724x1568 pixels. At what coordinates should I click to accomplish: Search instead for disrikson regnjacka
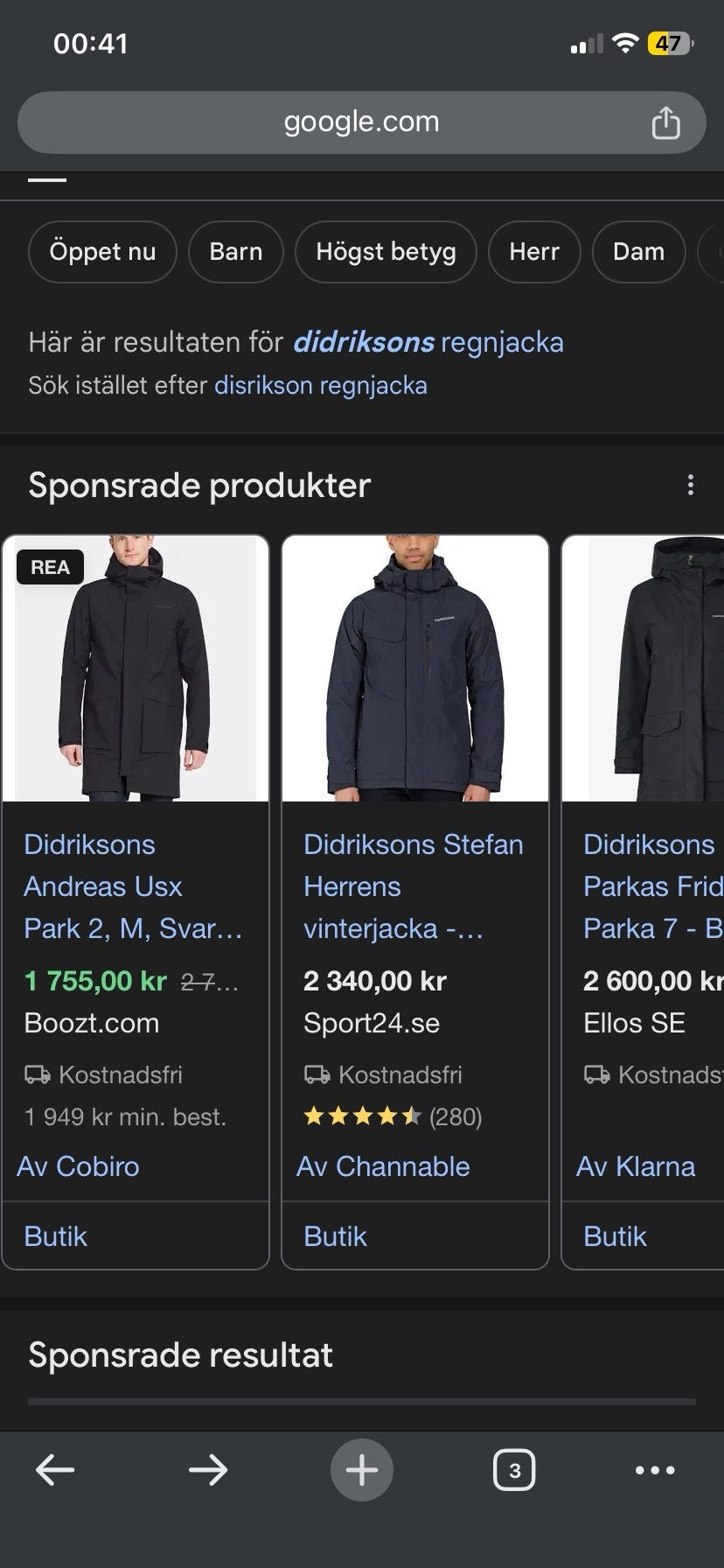click(321, 385)
